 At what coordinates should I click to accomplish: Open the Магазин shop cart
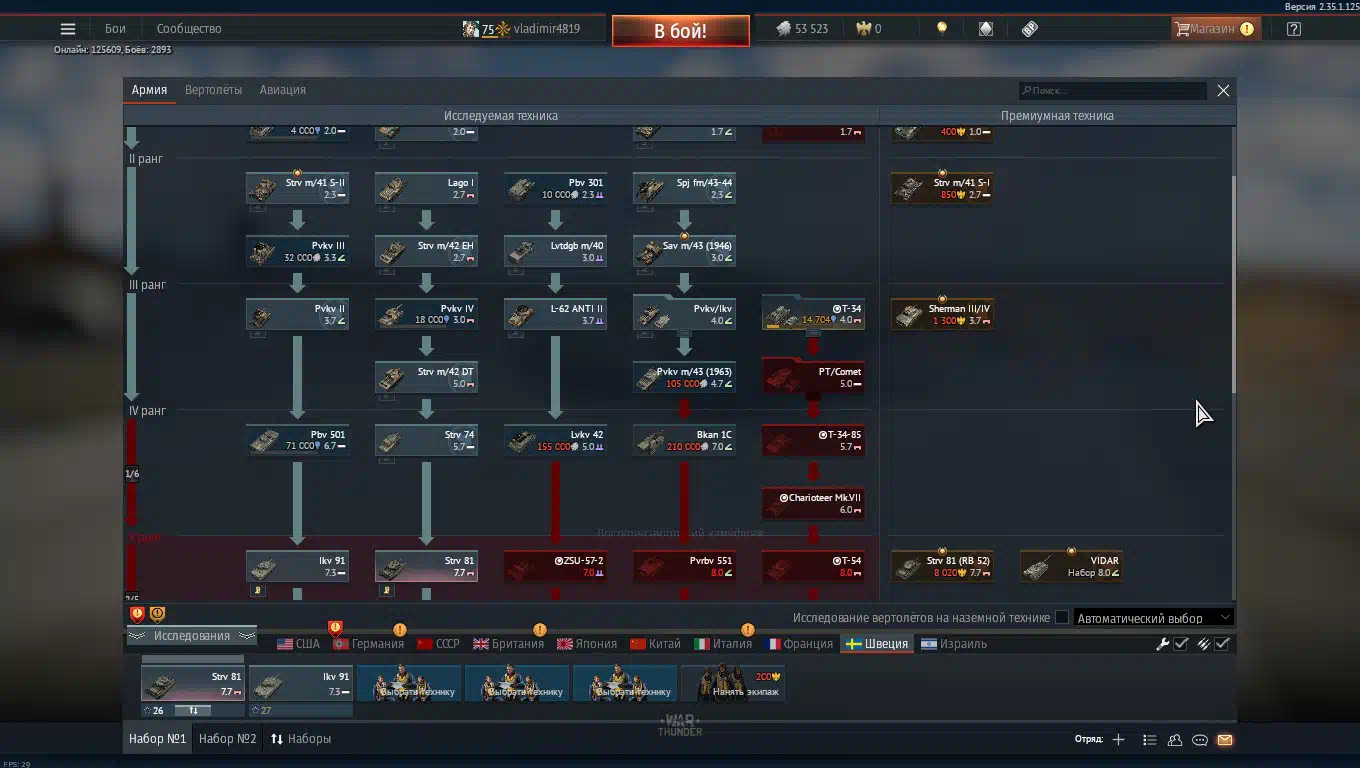(1214, 29)
